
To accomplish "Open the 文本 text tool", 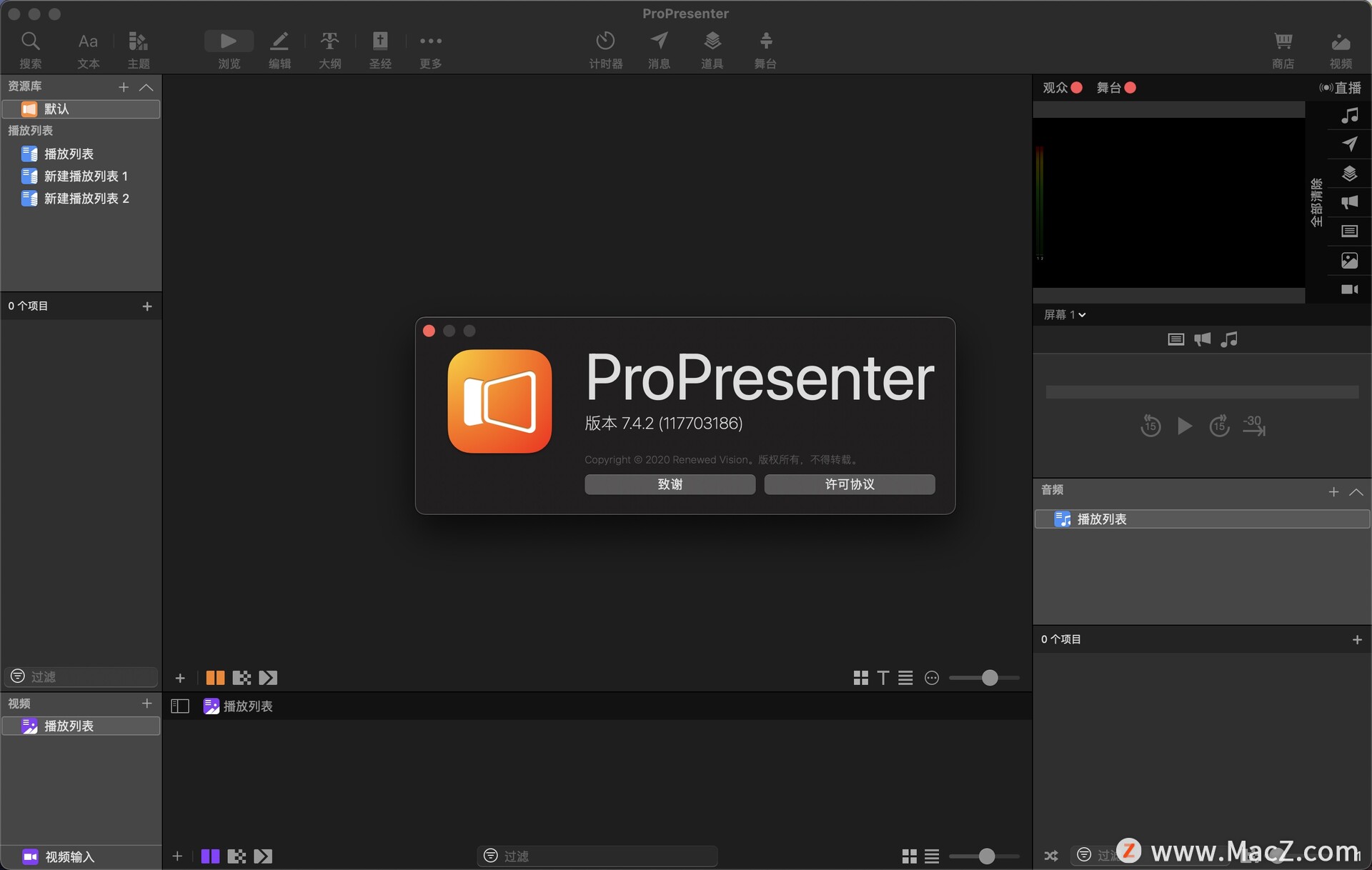I will 88,49.
